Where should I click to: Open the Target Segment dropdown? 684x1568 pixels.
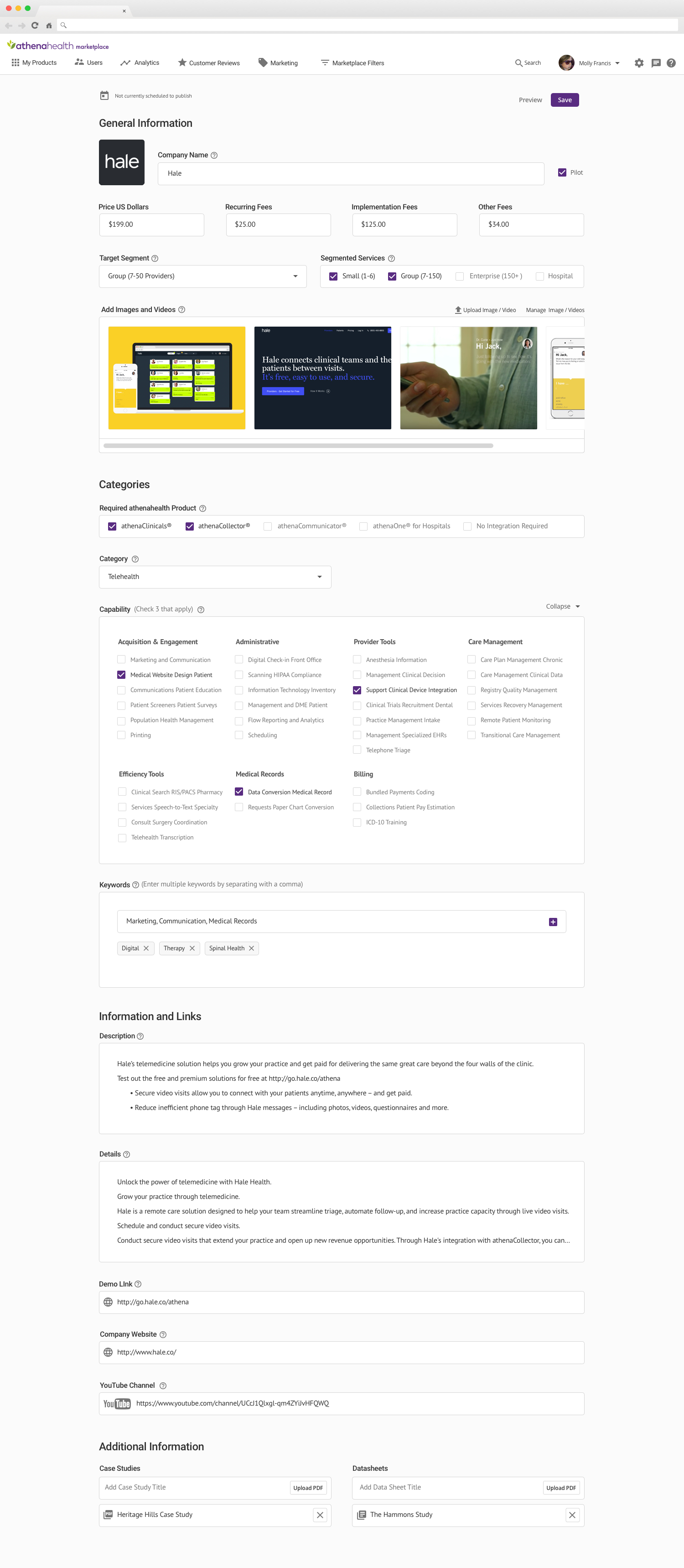pos(202,276)
